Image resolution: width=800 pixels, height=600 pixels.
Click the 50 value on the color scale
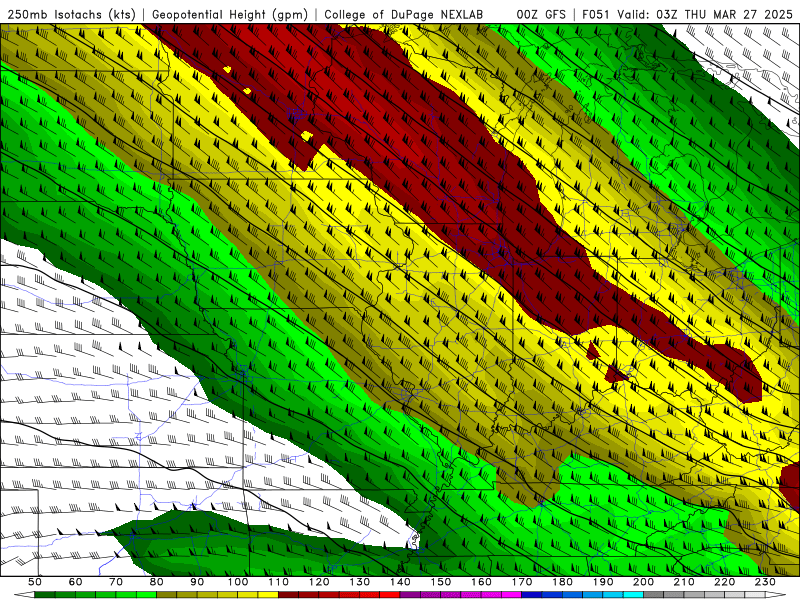(35, 582)
